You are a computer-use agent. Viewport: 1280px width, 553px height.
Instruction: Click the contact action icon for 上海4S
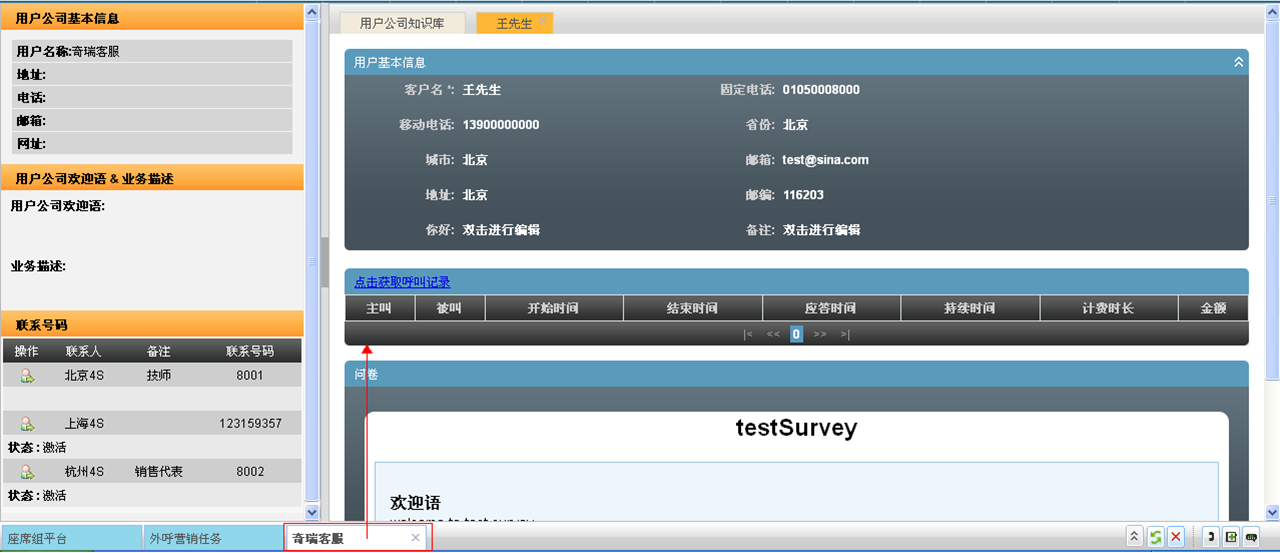[27, 424]
